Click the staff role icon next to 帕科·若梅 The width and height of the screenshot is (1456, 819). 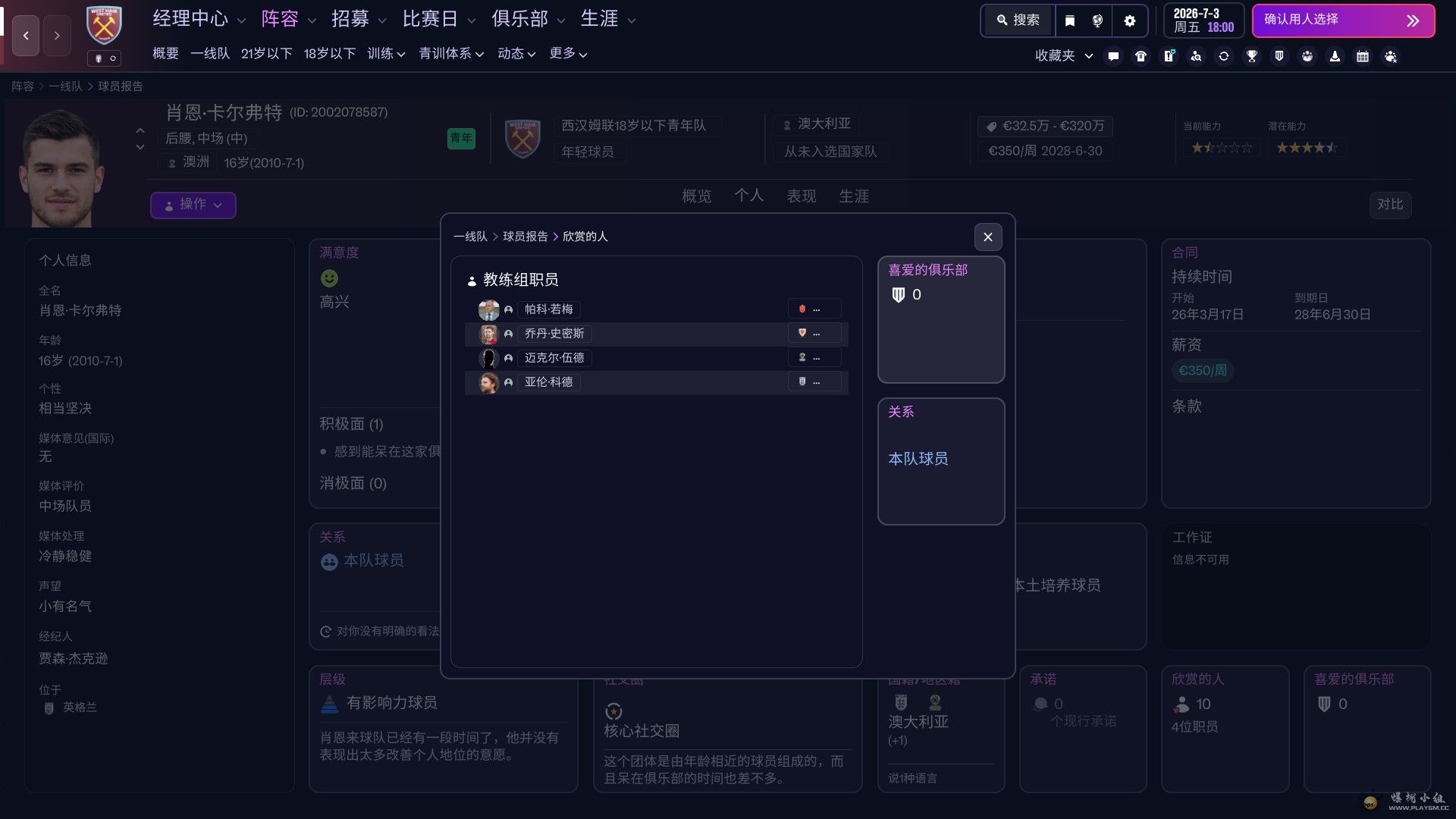click(x=509, y=309)
